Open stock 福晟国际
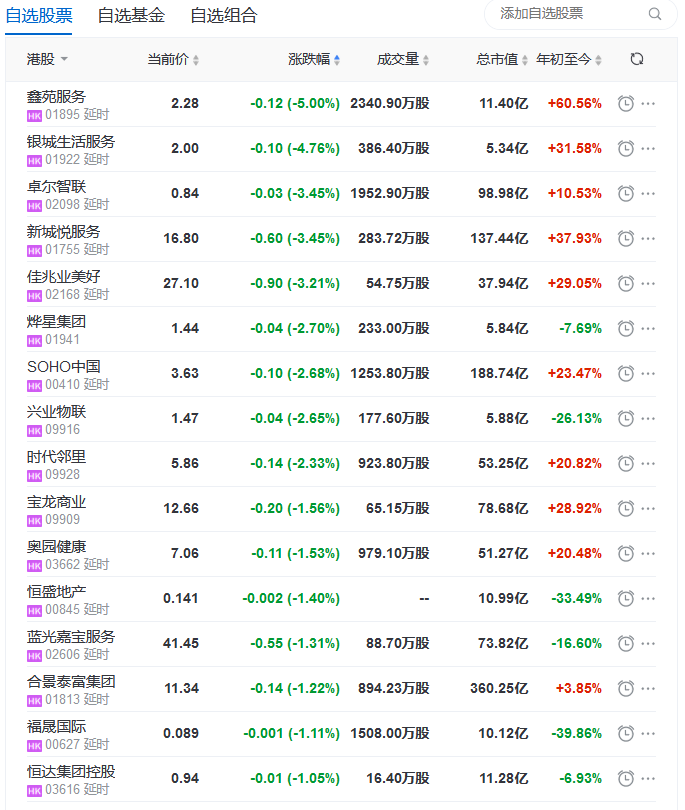The image size is (685, 810). [x=56, y=726]
